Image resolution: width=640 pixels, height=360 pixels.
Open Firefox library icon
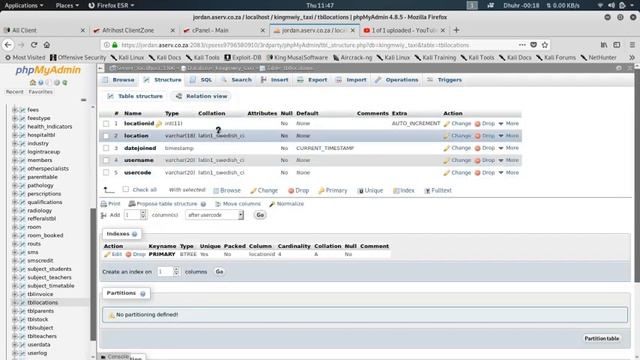click(604, 45)
